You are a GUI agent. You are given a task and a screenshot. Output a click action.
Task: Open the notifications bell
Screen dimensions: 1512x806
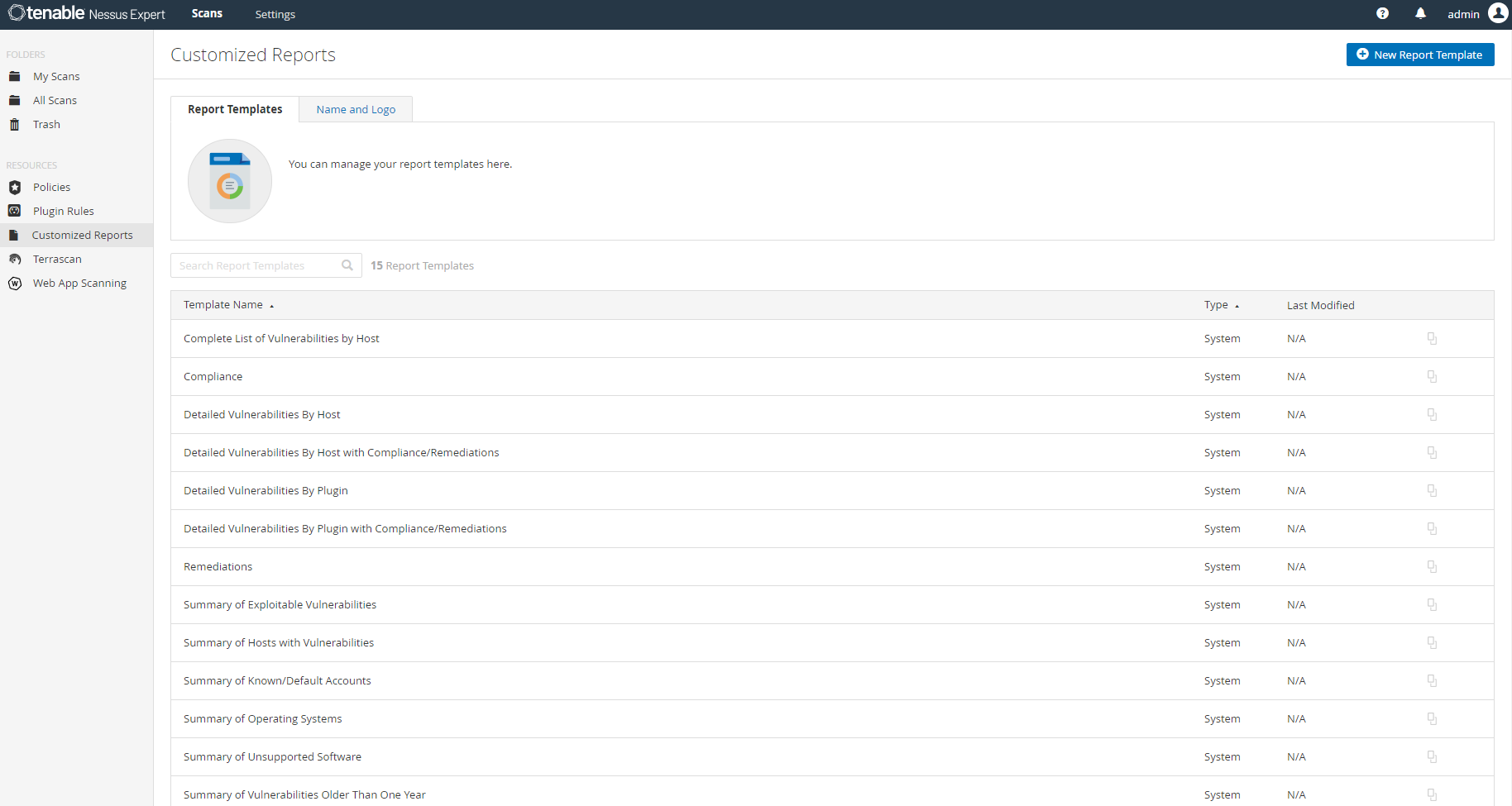[1420, 14]
